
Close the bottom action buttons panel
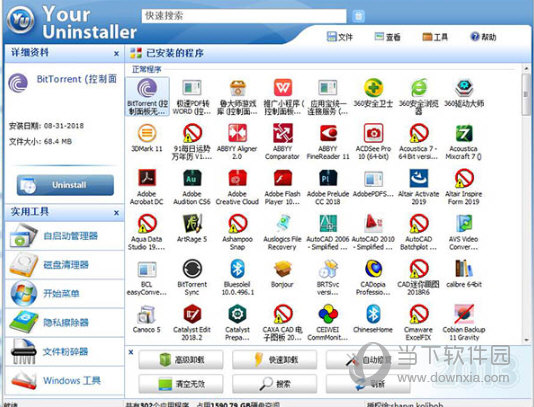click(x=131, y=352)
